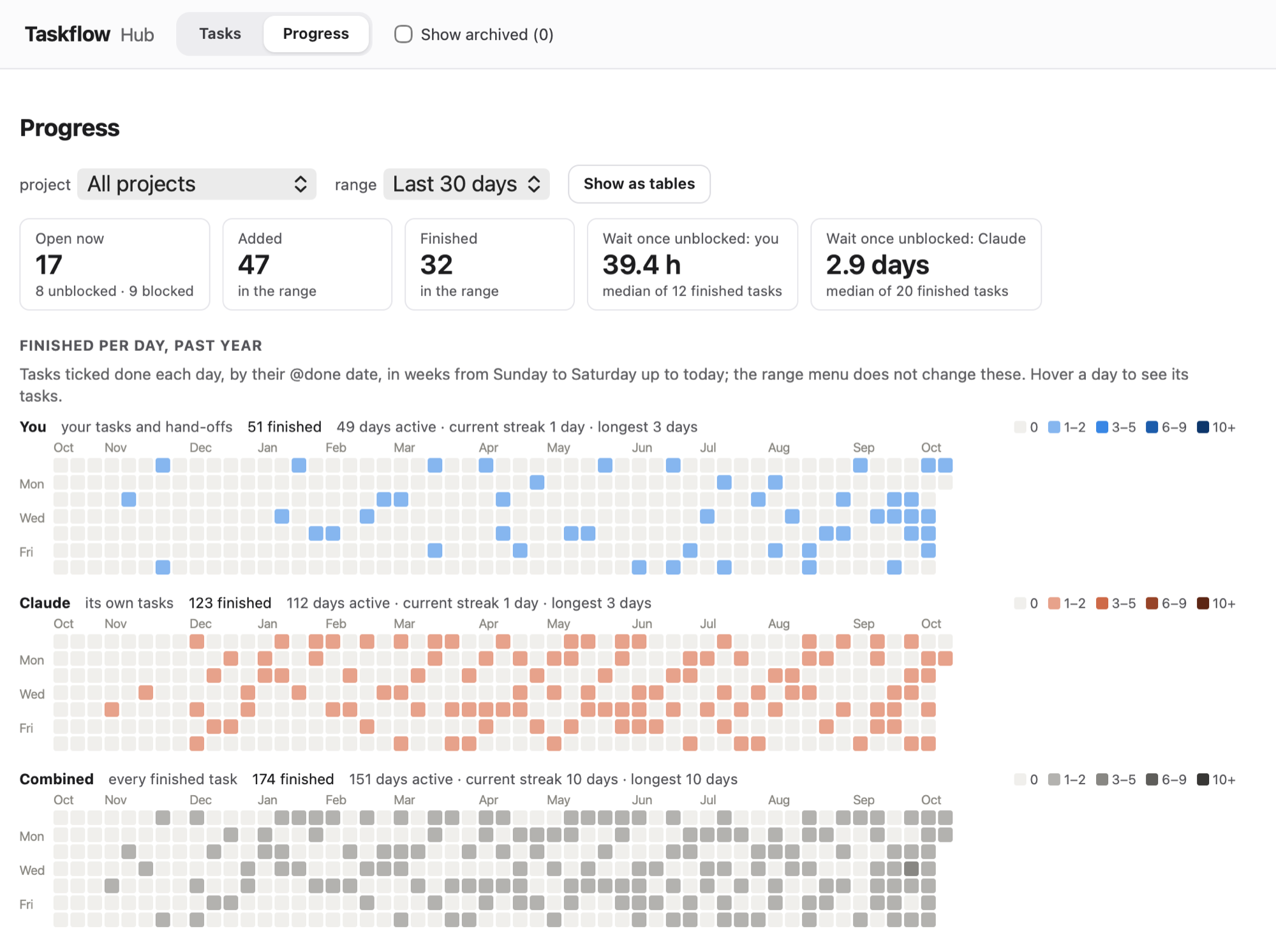The image size is (1276, 952).
Task: Click the blue 6–9 legend swatch in You row
Action: (1152, 427)
